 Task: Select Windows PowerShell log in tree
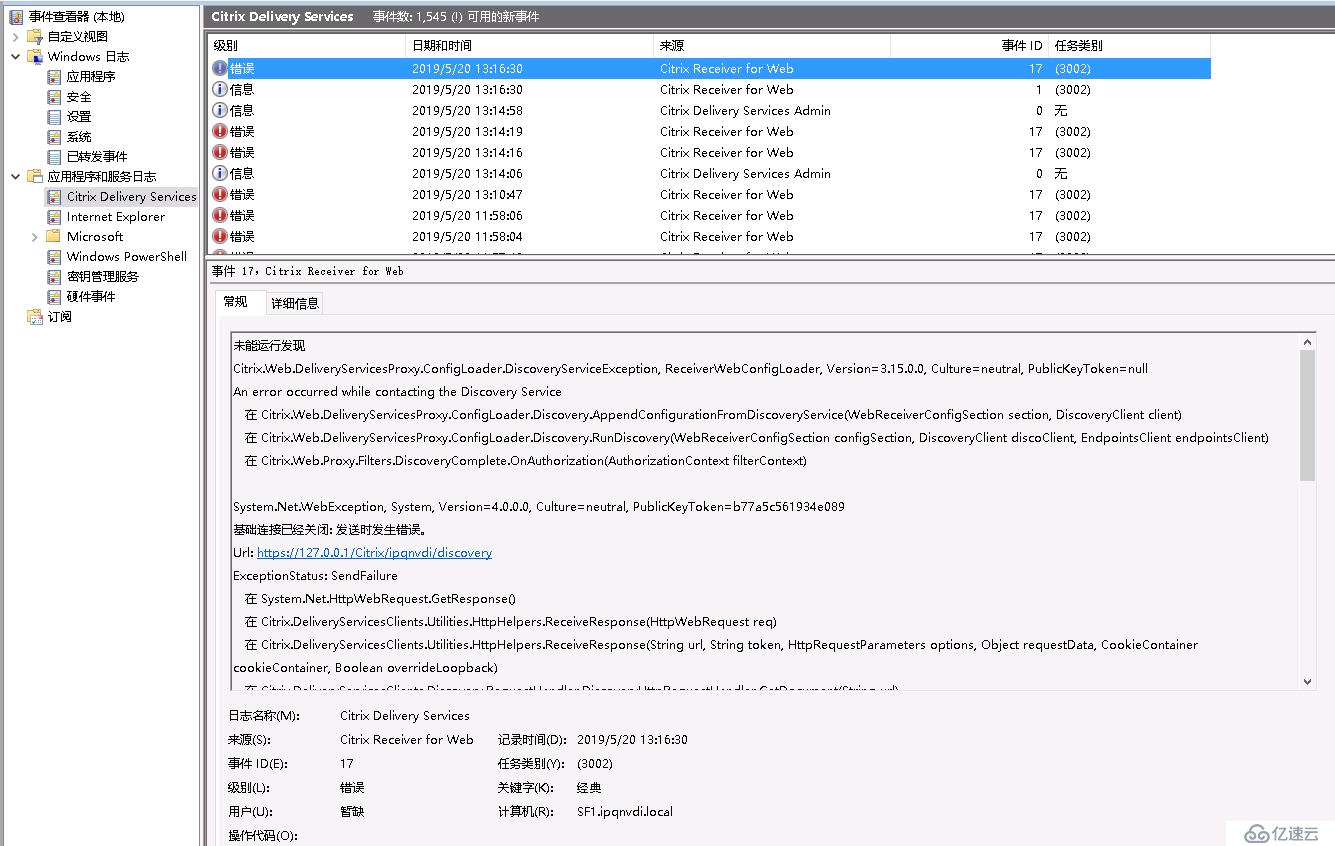tap(127, 257)
